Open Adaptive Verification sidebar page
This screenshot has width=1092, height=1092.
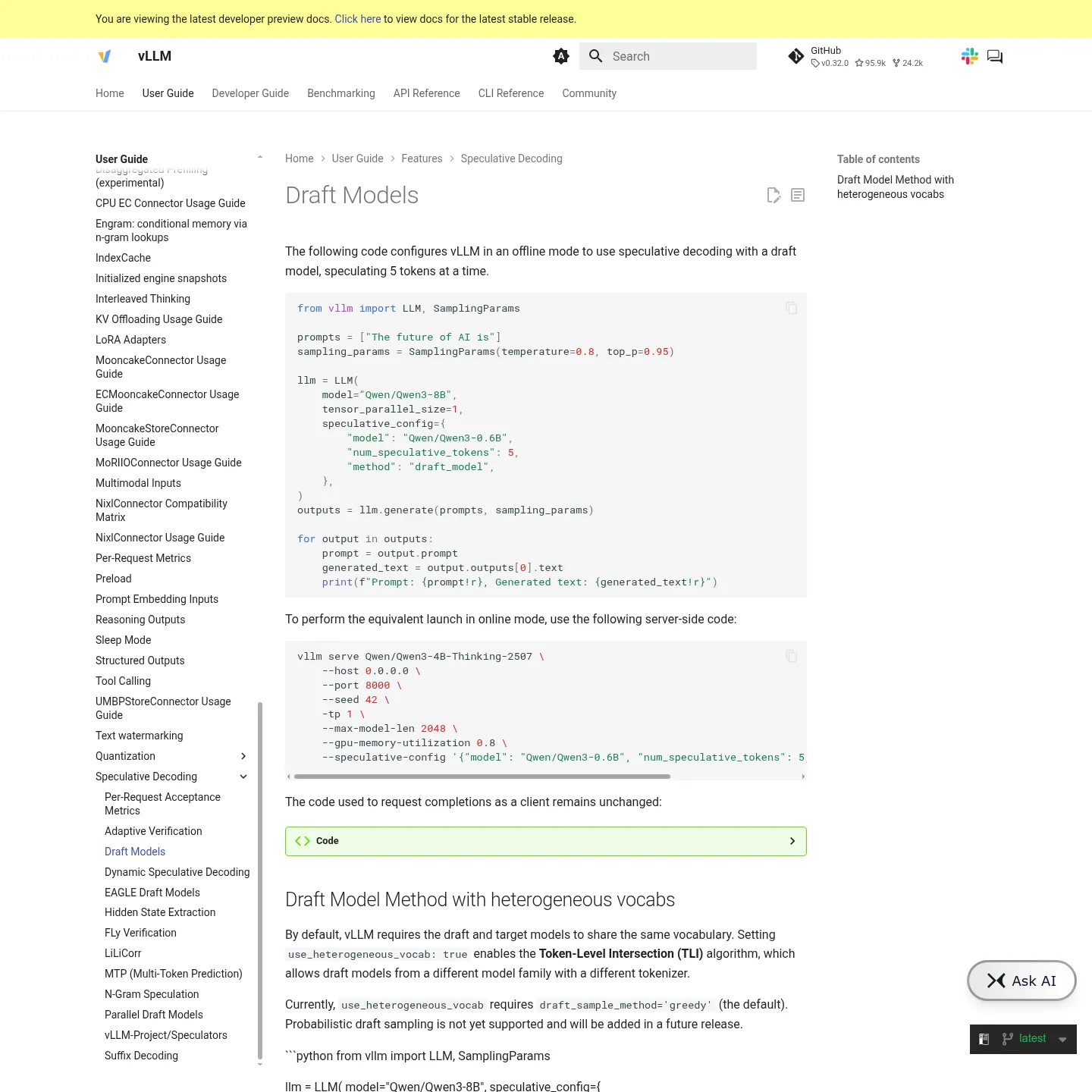(153, 831)
